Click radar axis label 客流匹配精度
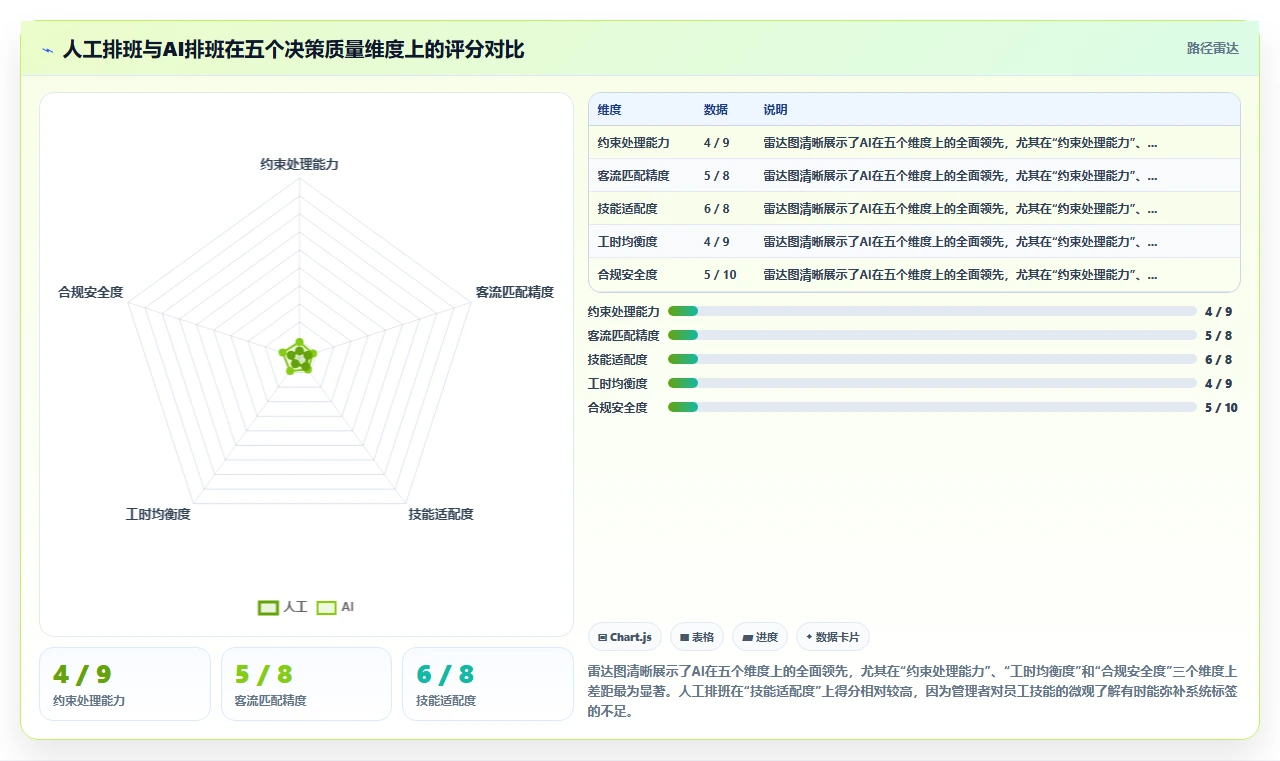Screen dimensions: 1280x761 point(515,292)
